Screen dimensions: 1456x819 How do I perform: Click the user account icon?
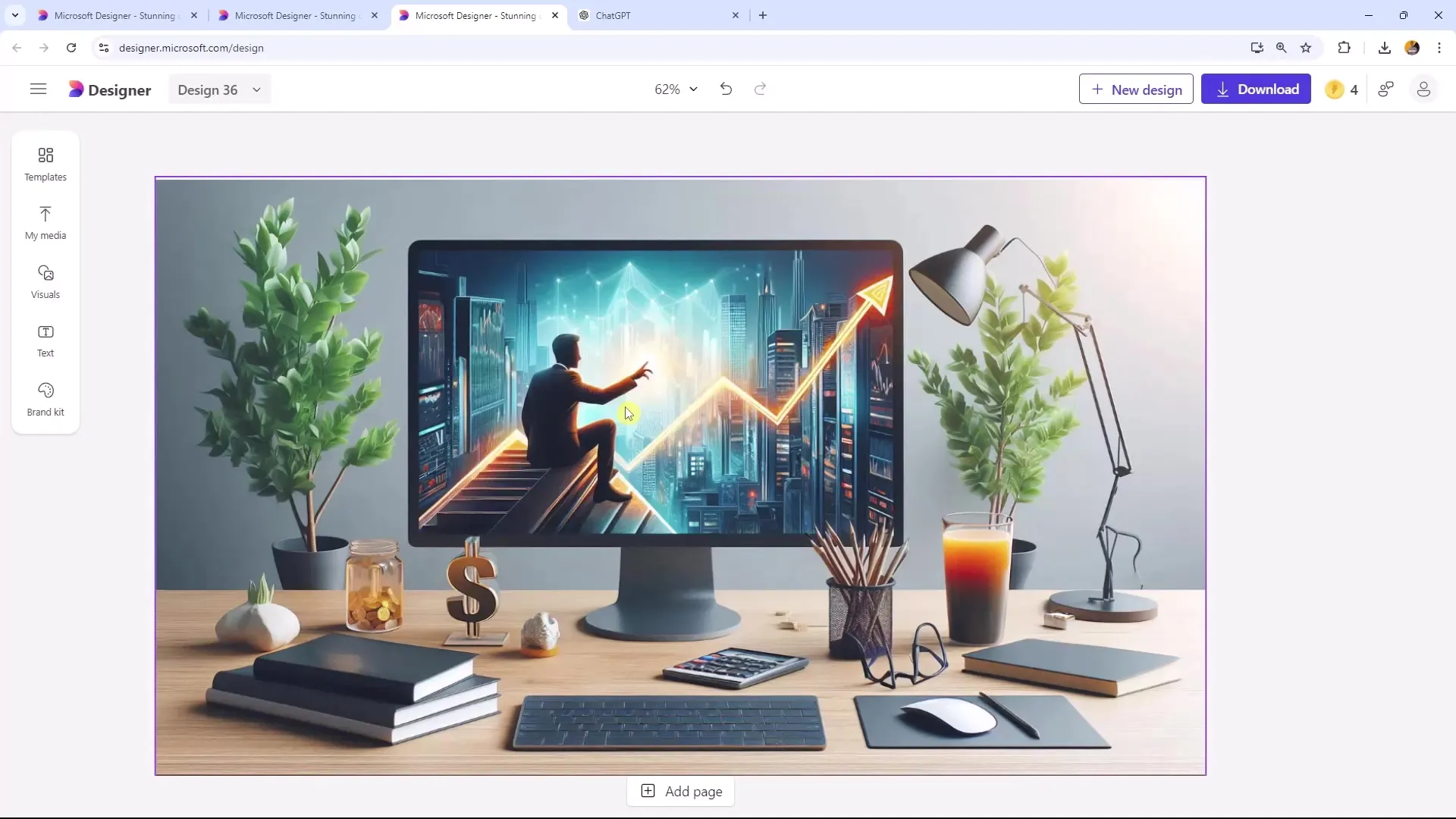[1424, 89]
